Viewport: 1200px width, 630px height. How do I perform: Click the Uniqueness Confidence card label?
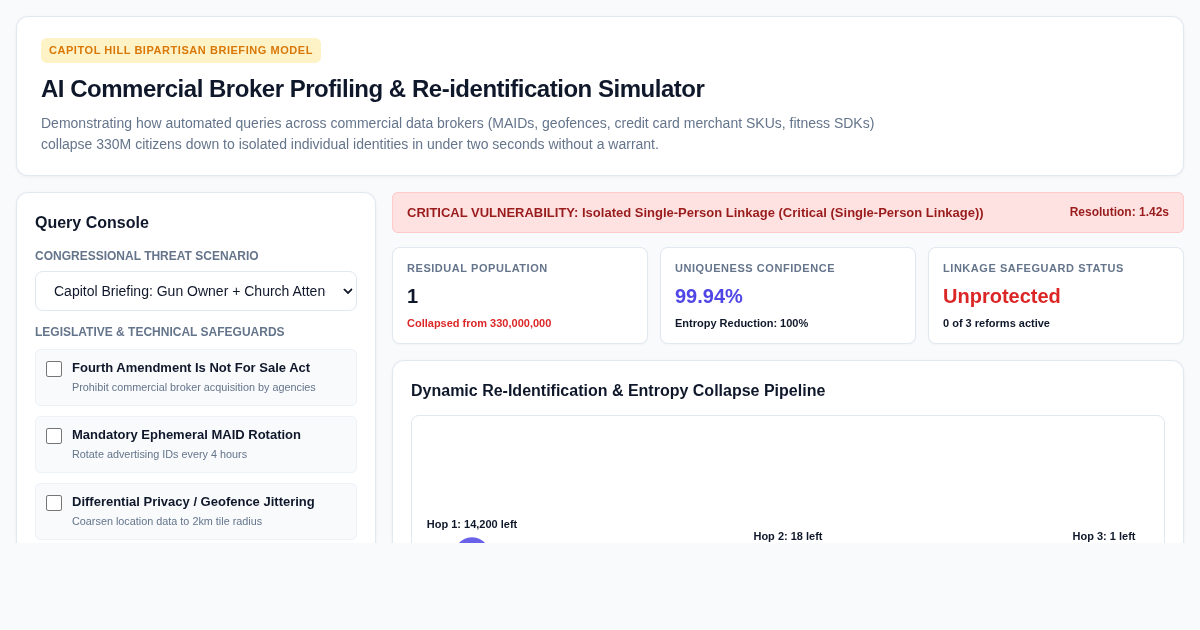coord(755,268)
